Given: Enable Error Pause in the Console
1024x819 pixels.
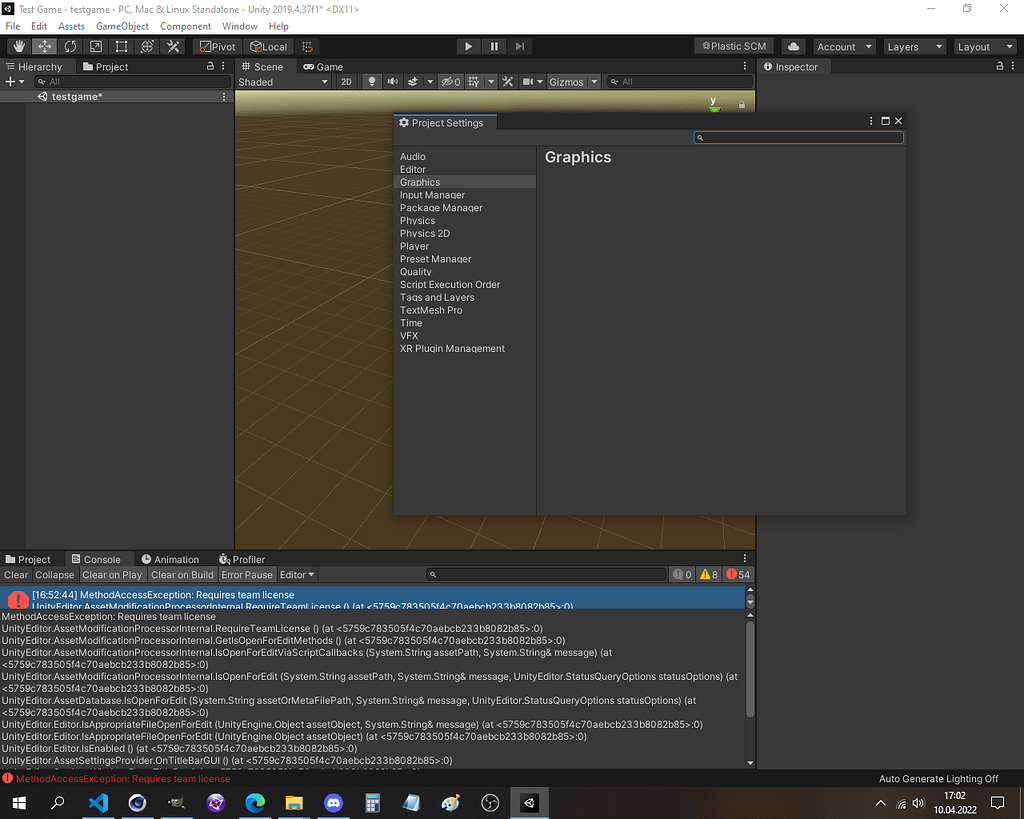Looking at the screenshot, I should point(246,574).
